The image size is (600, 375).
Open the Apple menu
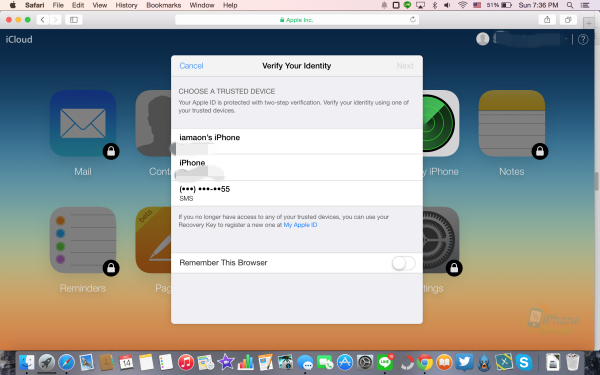(x=13, y=5)
